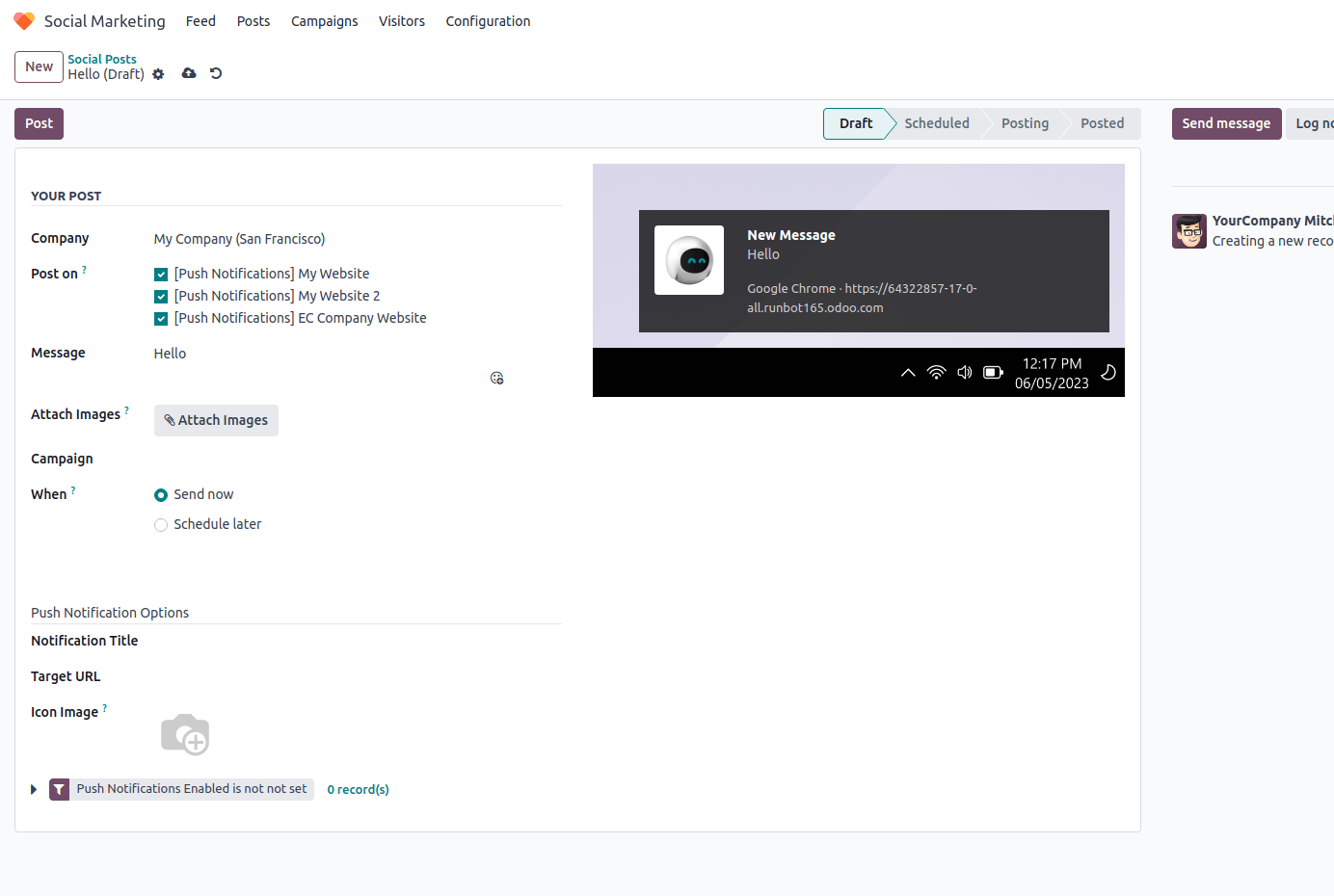Uncheck [Push Notifications] My Website 2
The image size is (1334, 896).
click(x=161, y=297)
